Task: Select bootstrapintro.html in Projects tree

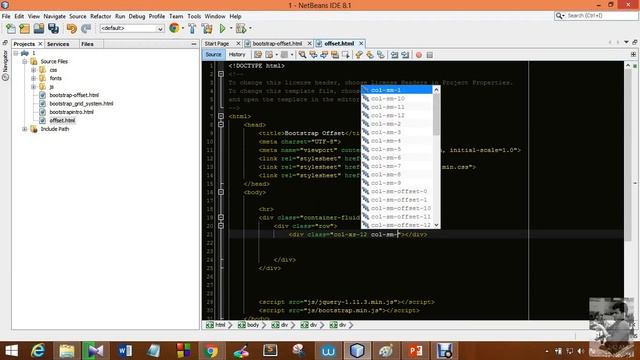Action: tap(71, 112)
